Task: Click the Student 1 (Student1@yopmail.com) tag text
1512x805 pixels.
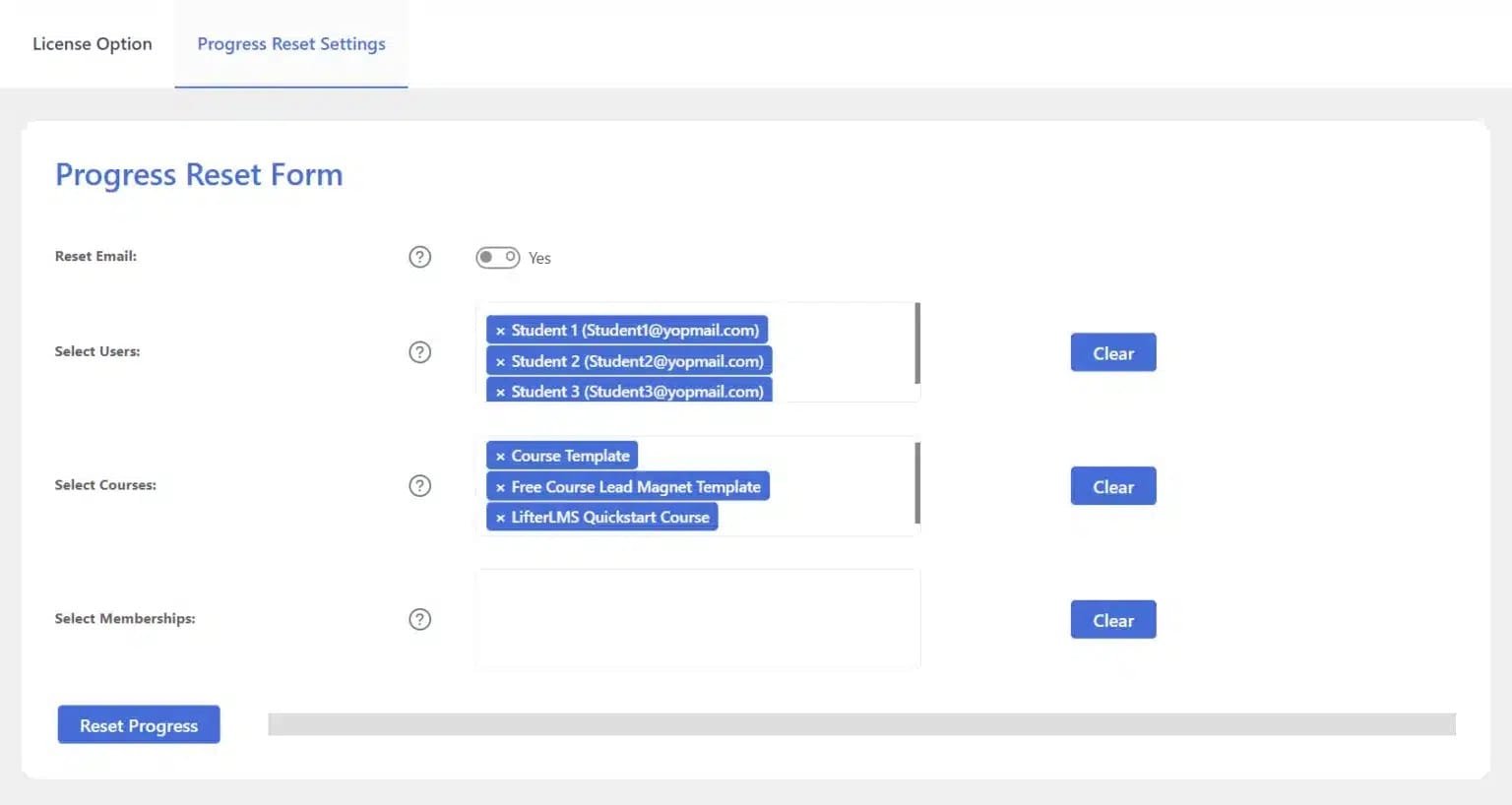Action: click(635, 330)
